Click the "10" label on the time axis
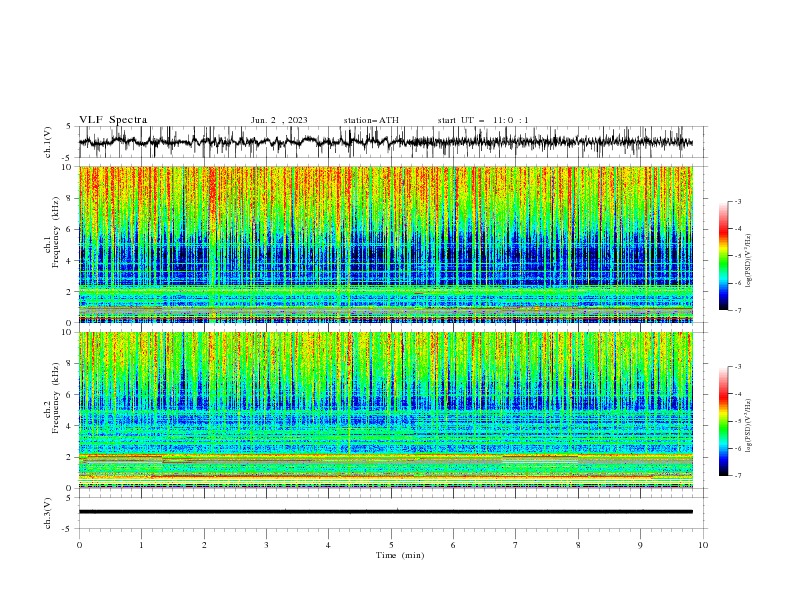This screenshot has width=792, height=612. point(703,545)
